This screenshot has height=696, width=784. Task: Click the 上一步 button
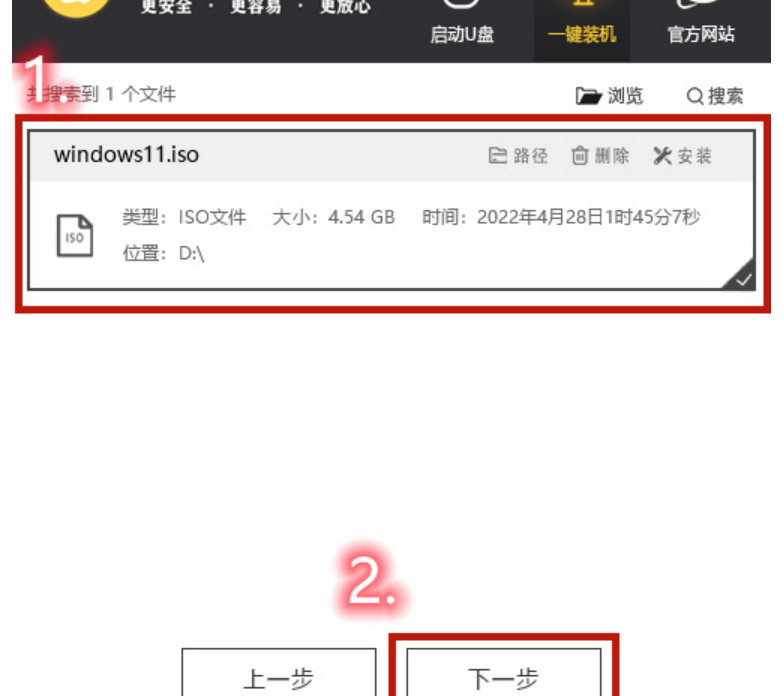pyautogui.click(x=278, y=672)
